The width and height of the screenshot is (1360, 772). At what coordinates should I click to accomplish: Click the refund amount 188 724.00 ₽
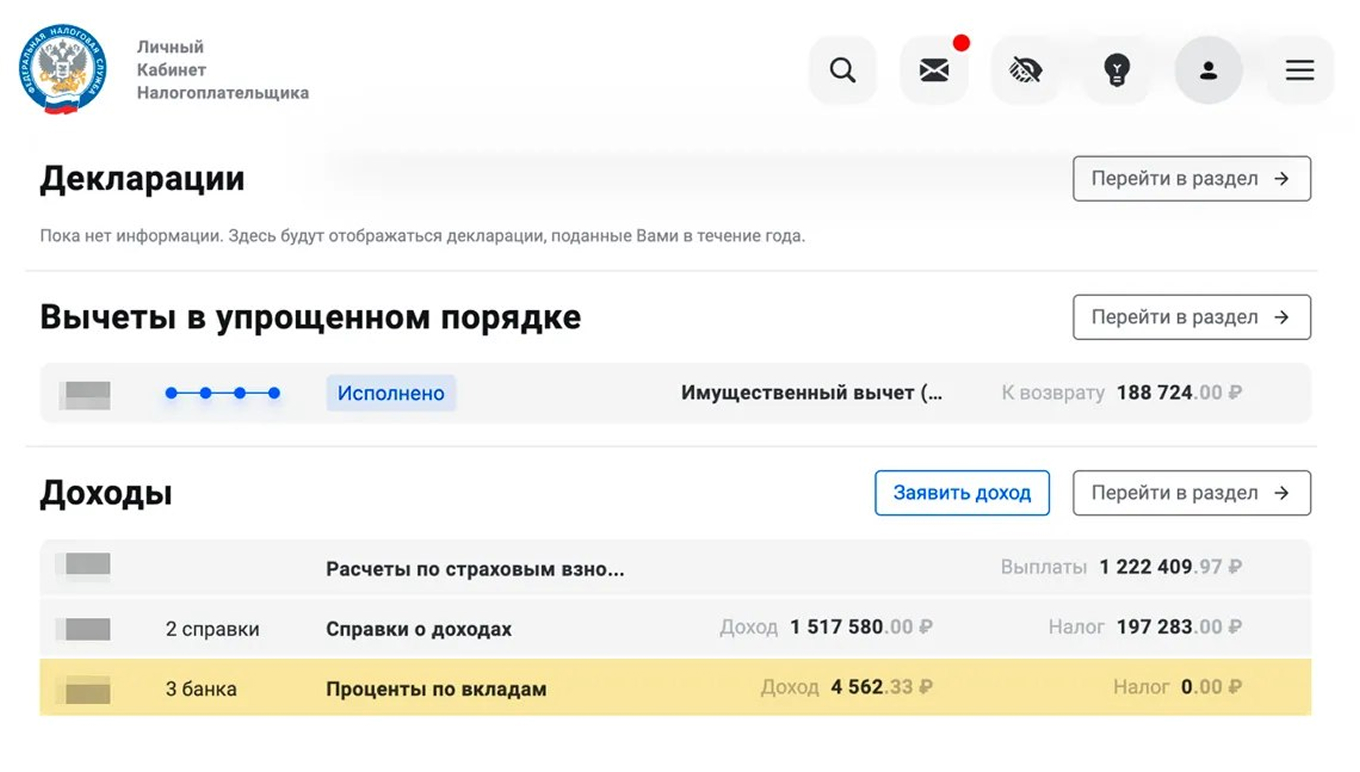pyautogui.click(x=1180, y=393)
